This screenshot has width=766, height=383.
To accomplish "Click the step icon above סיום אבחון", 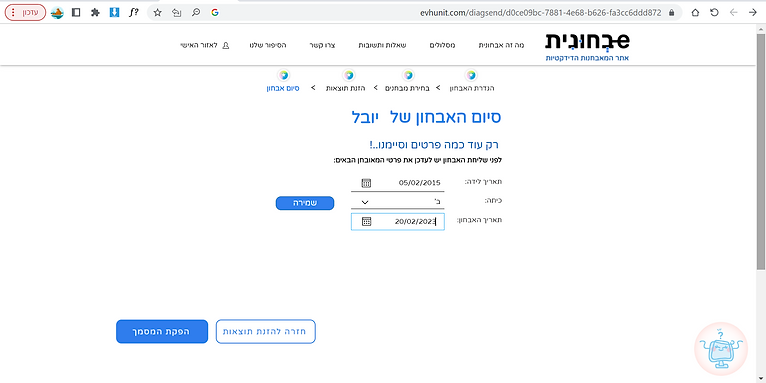I will pyautogui.click(x=283, y=75).
